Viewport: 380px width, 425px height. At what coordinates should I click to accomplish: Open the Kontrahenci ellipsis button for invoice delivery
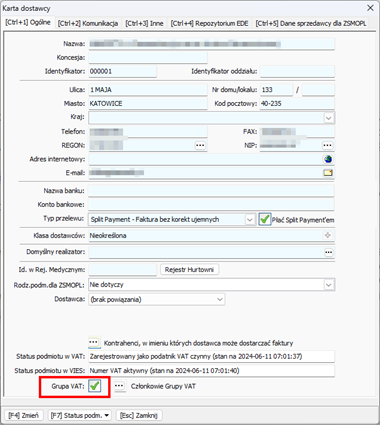(x=94, y=342)
